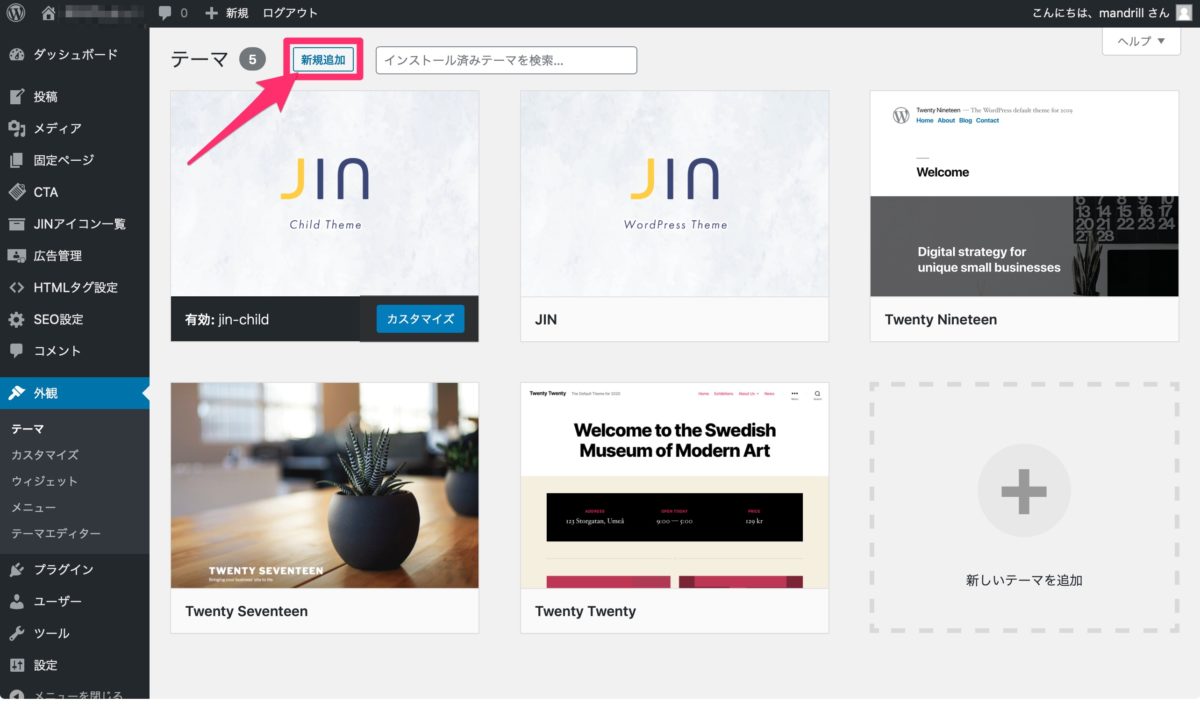Open the Twenty Nineteen theme thumbnail
The width and height of the screenshot is (1200, 718).
[x=1024, y=194]
